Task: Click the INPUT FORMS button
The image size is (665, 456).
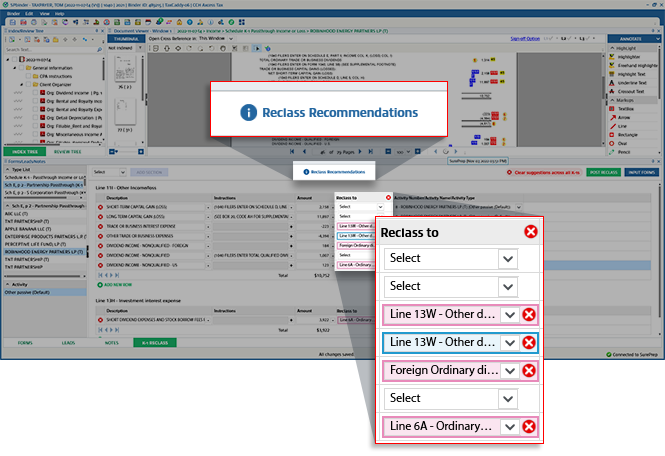Action: 642,172
